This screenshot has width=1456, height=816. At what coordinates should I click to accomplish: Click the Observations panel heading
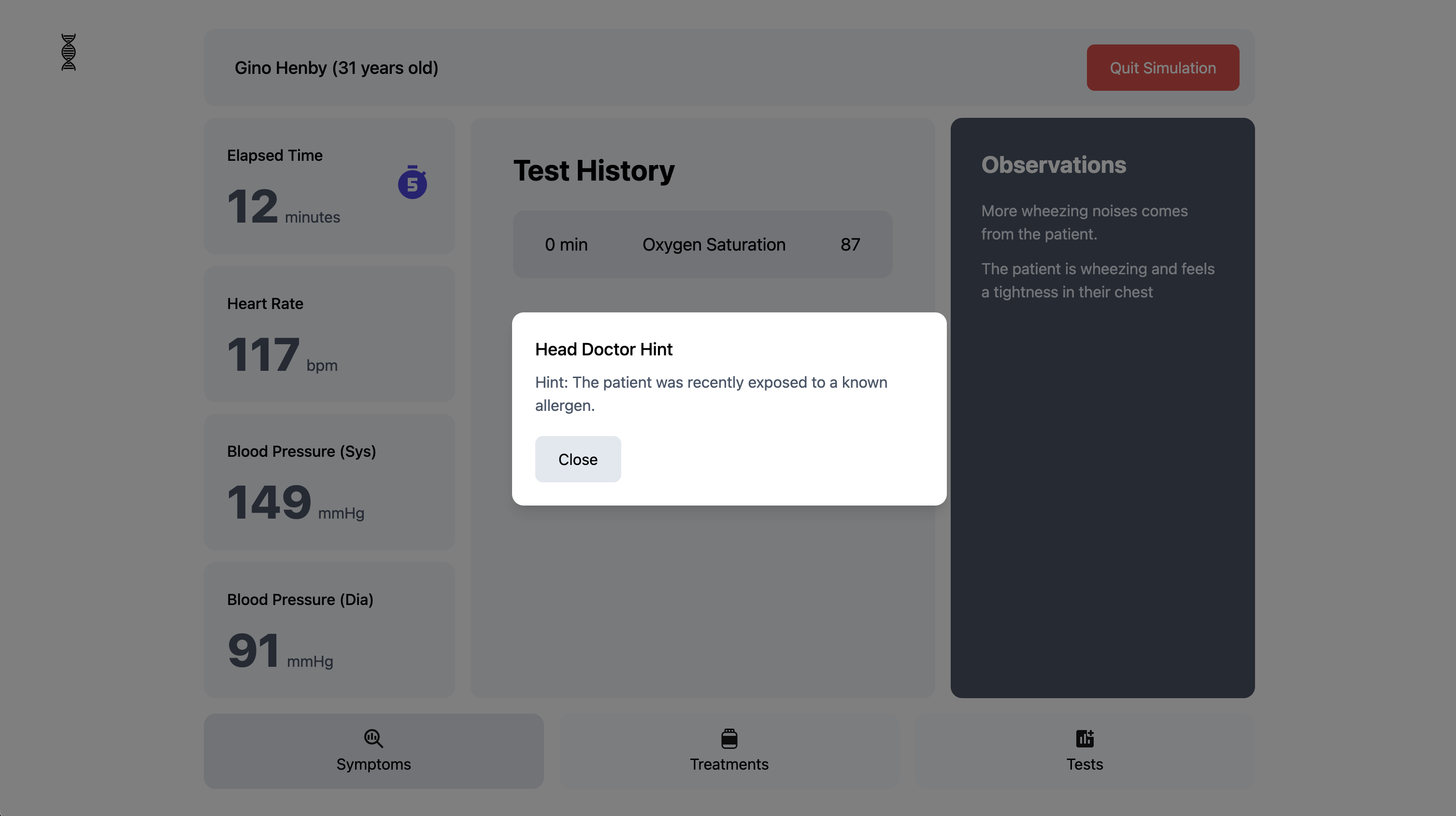[1053, 165]
